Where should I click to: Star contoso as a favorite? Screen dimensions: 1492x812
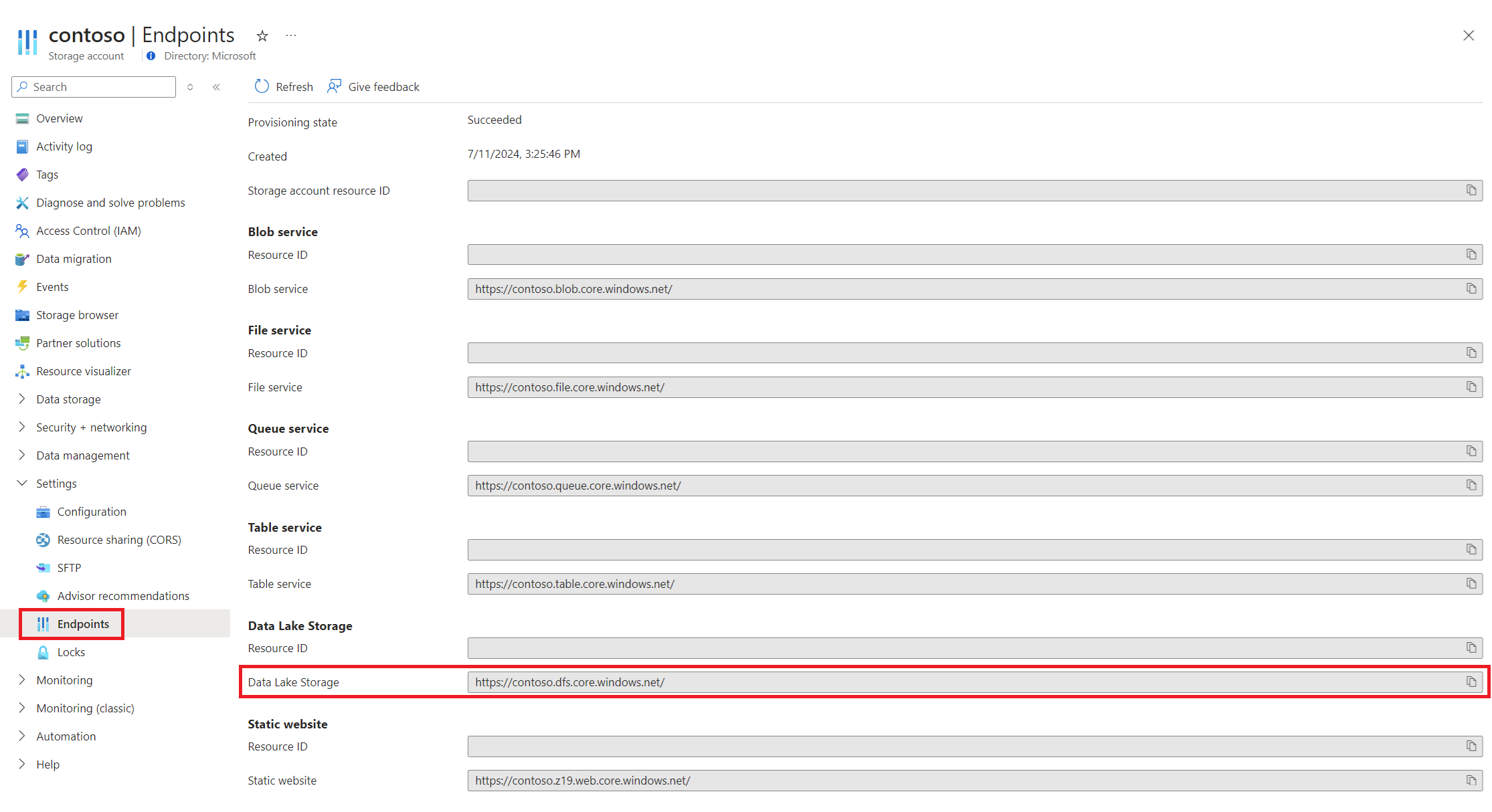coord(262,35)
